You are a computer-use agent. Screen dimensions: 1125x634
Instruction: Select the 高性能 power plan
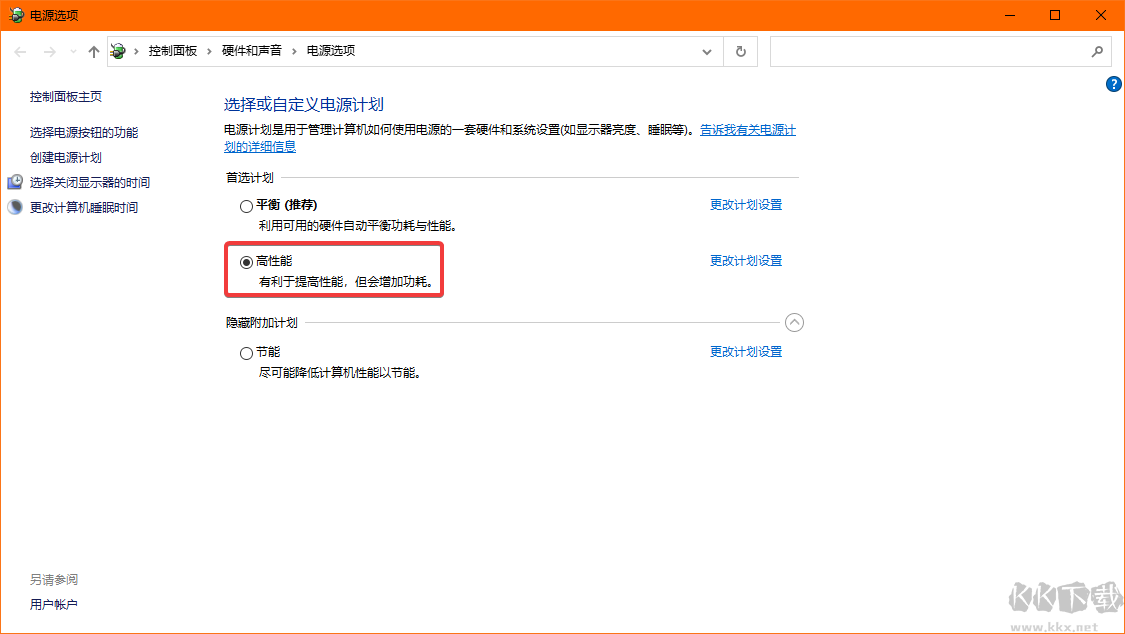[247, 262]
